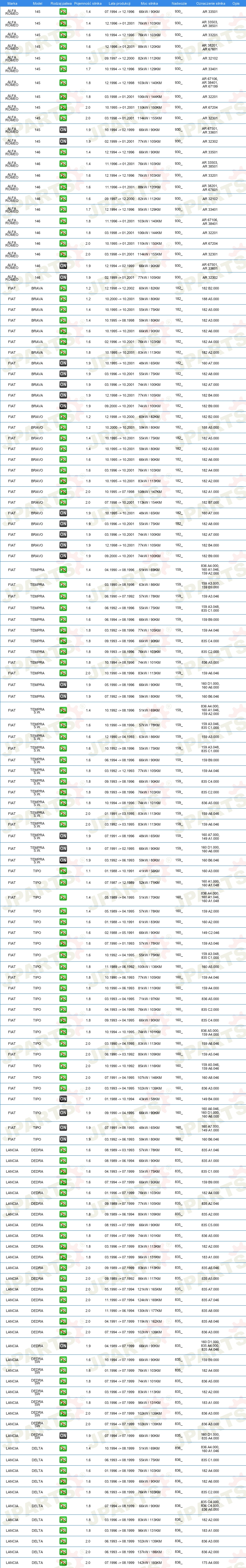
Task: Click years 06.1990 -> 07.1992 in Tempra row
Action: click(x=120, y=597)
